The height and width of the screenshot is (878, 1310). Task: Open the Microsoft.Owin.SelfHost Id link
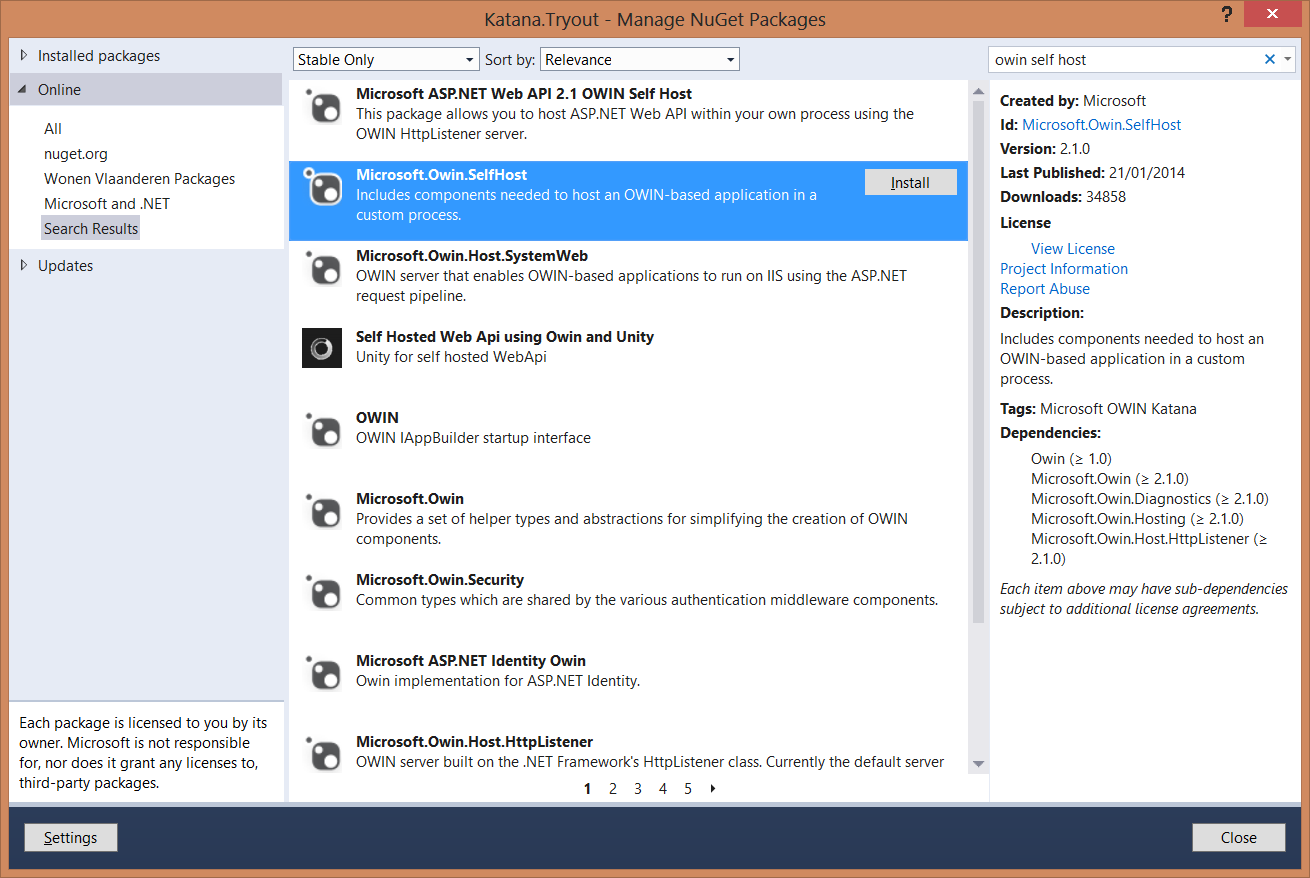[x=1102, y=124]
